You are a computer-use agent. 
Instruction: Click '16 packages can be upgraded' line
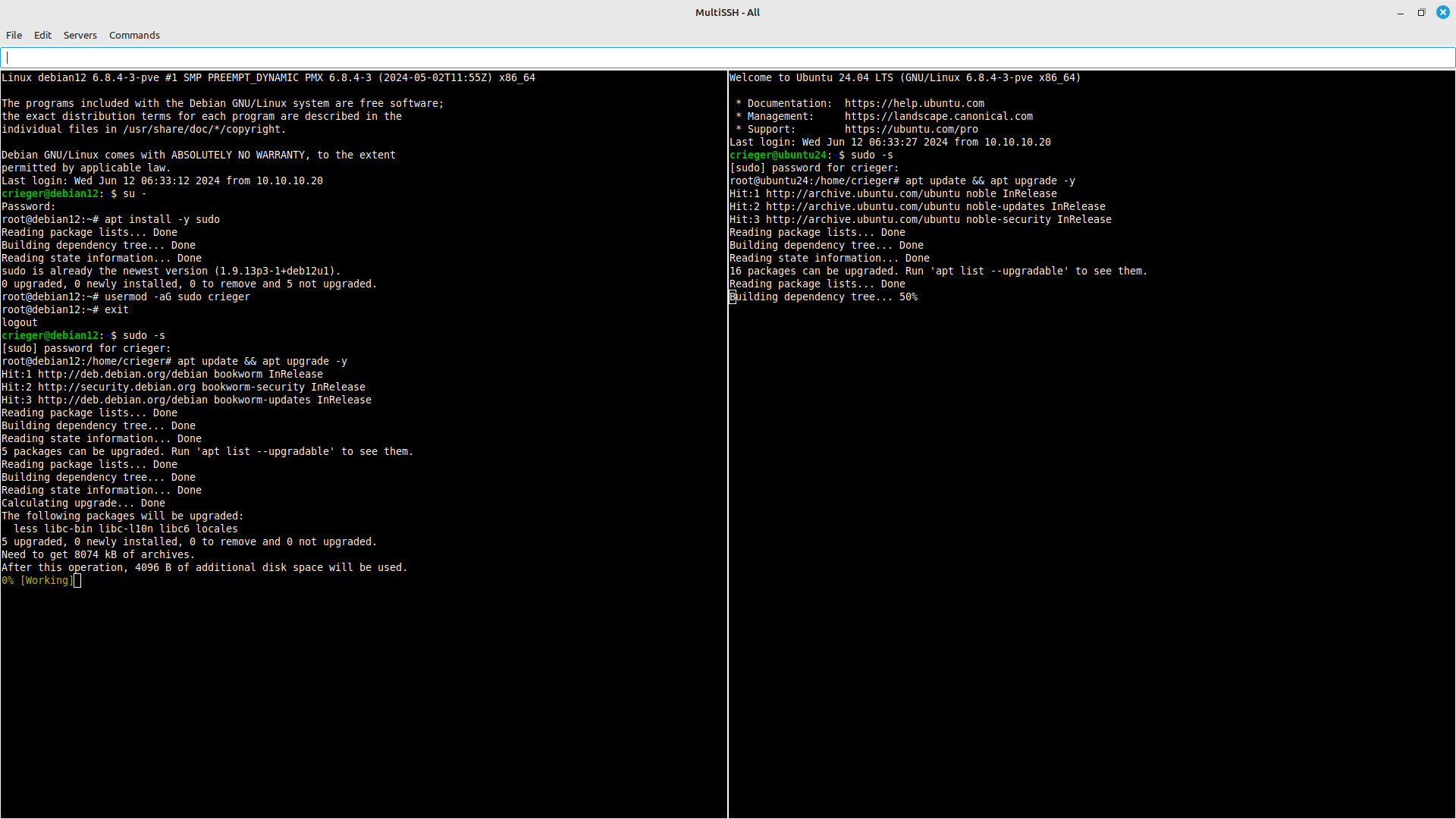click(x=939, y=271)
